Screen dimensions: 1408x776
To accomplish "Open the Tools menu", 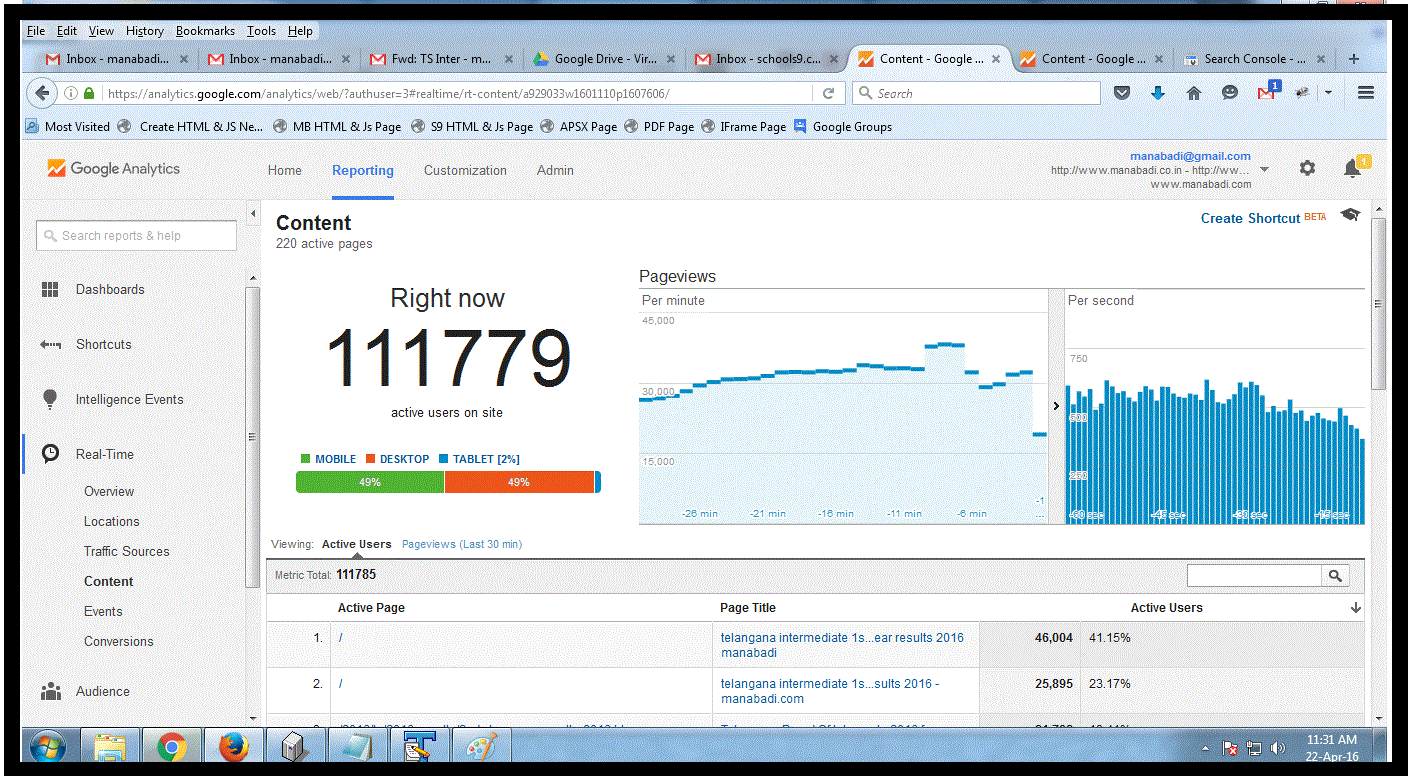I will pos(262,31).
